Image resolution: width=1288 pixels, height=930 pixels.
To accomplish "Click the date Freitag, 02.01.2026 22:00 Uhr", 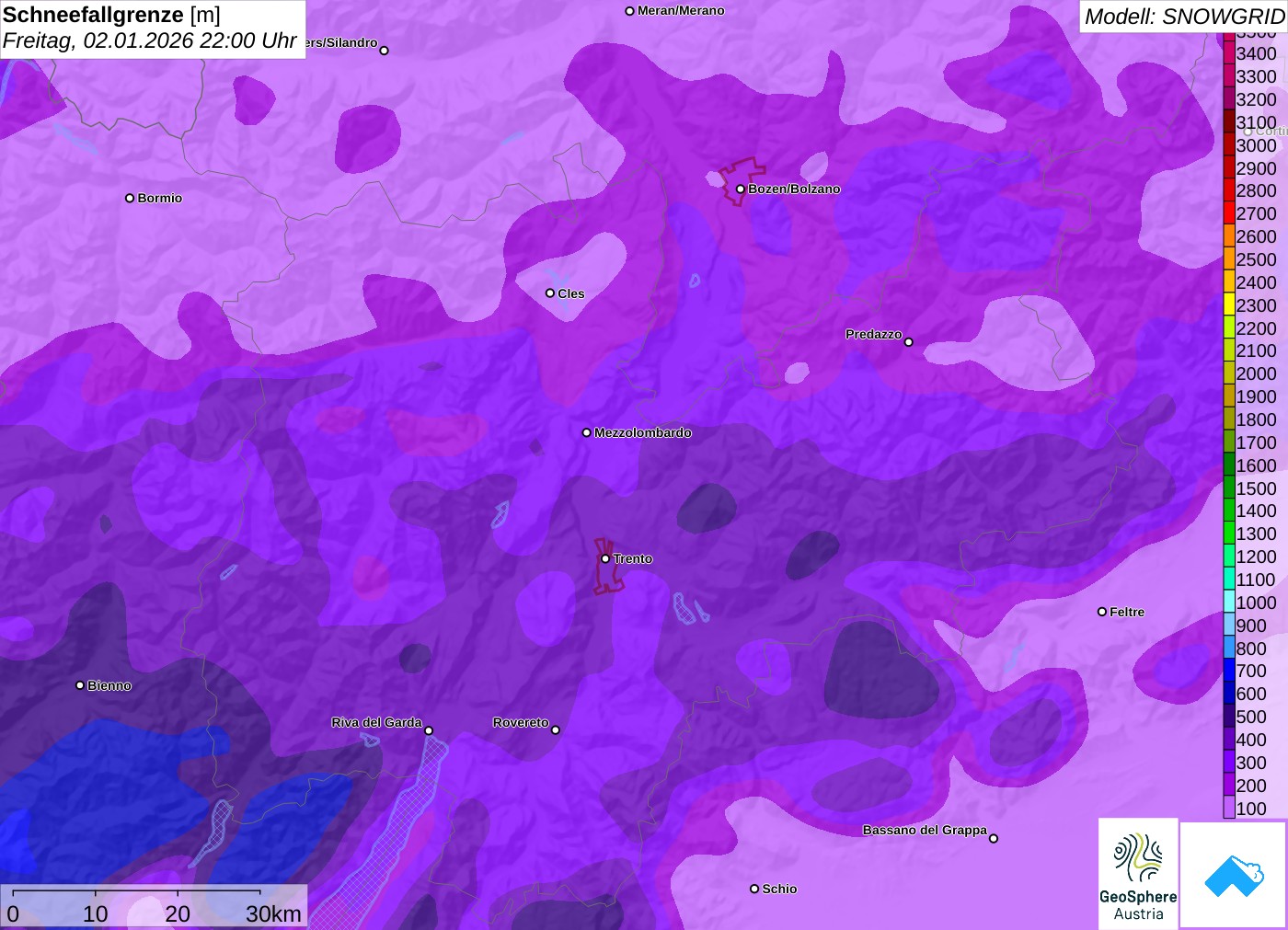I will pos(150,41).
